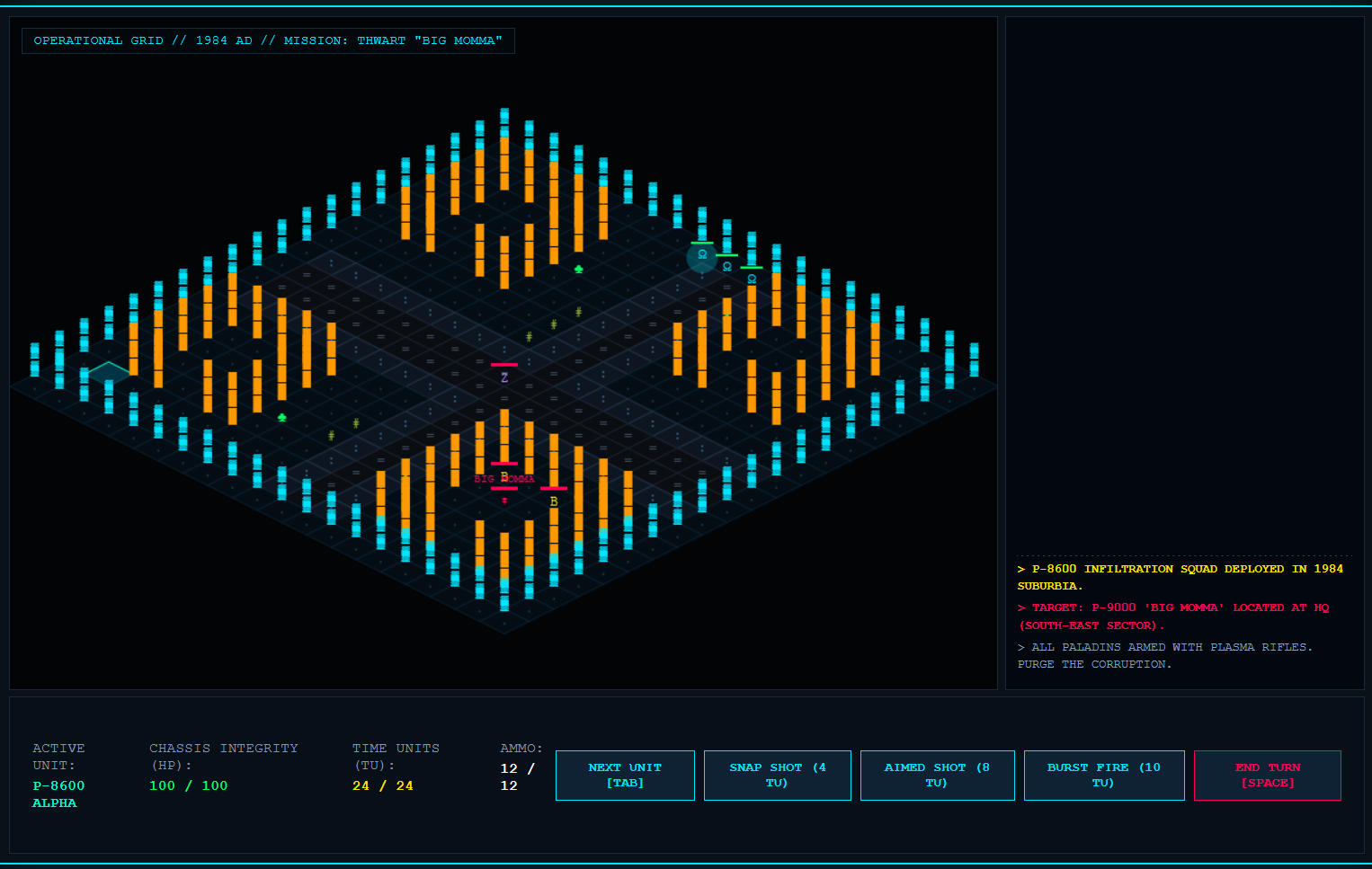Activate Burst Fire (10 TU)
This screenshot has width=1372, height=869.
(x=1104, y=775)
